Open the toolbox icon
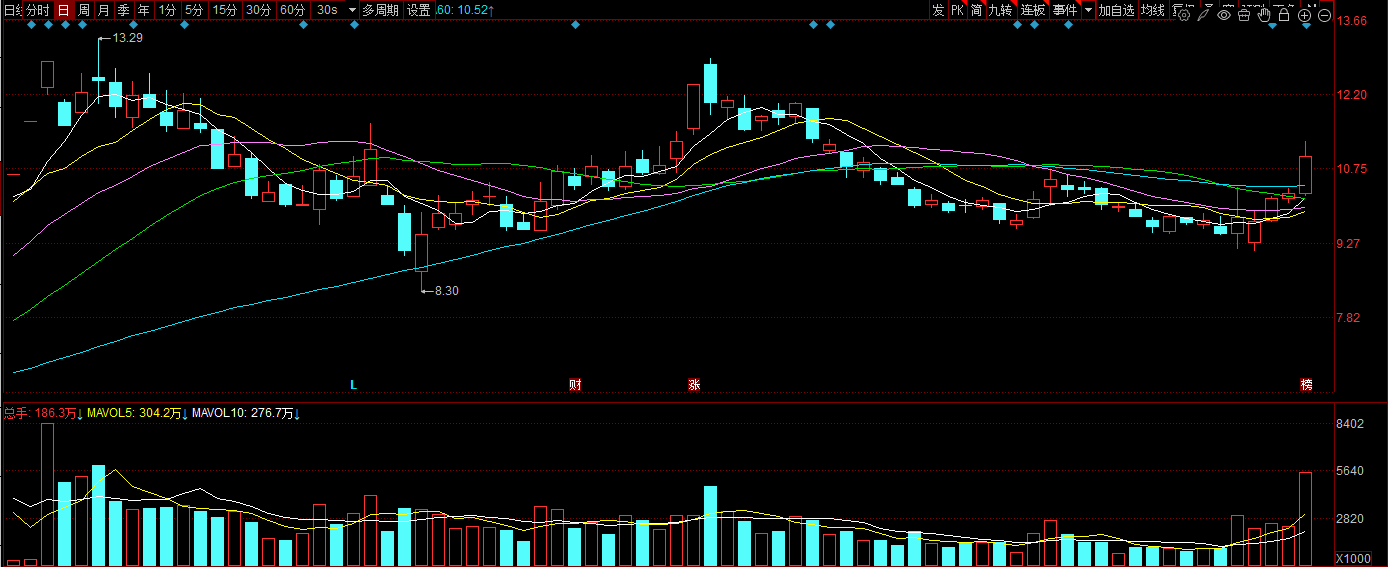Viewport: 1388px width, 567px height. [x=1244, y=15]
